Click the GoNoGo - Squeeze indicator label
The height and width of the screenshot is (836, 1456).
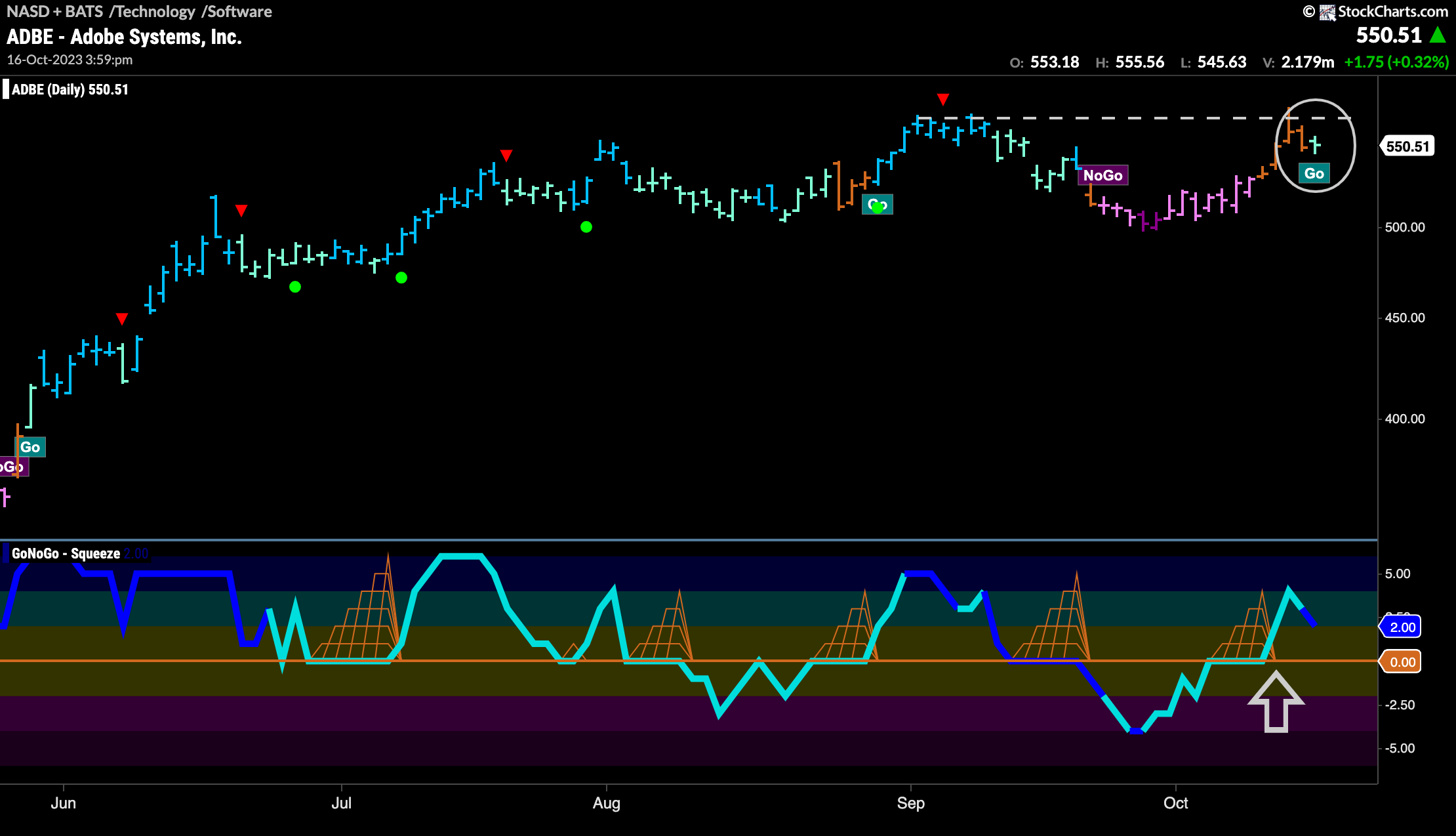(x=66, y=554)
